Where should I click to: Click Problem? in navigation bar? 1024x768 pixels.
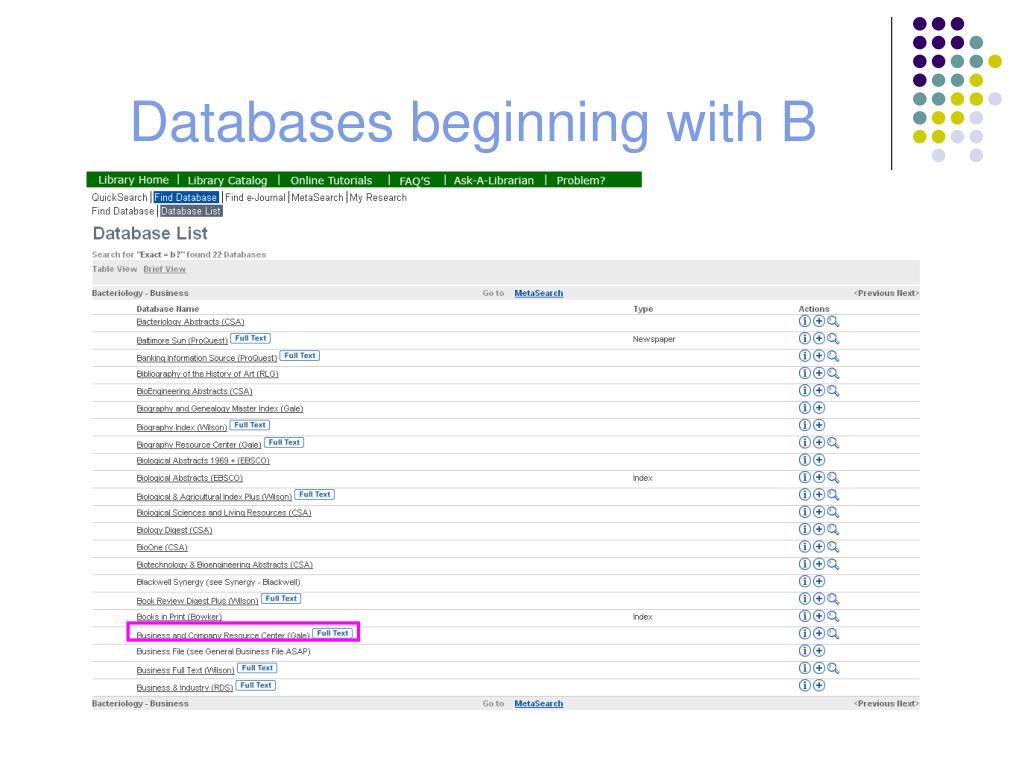pos(581,180)
